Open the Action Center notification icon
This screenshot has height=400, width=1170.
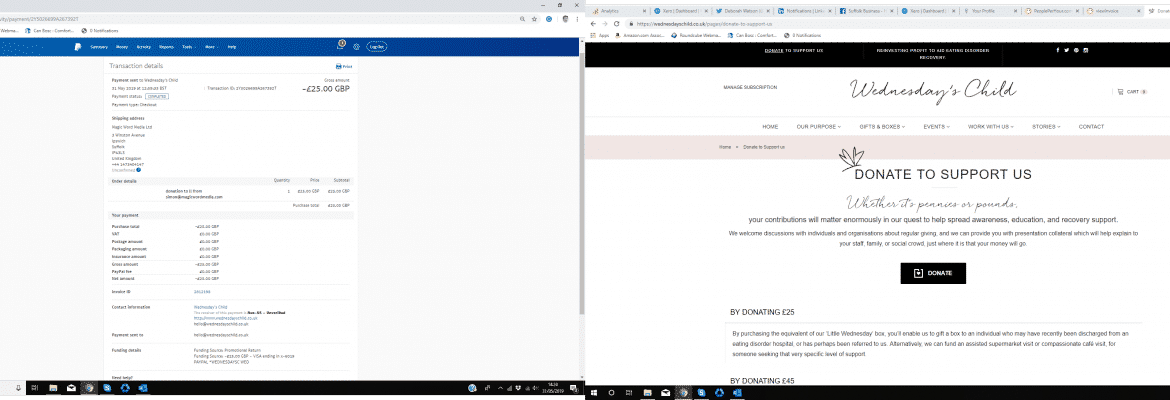point(573,388)
